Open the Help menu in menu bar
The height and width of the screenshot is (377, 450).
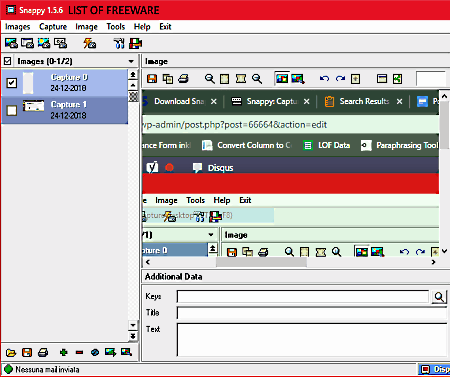(142, 27)
